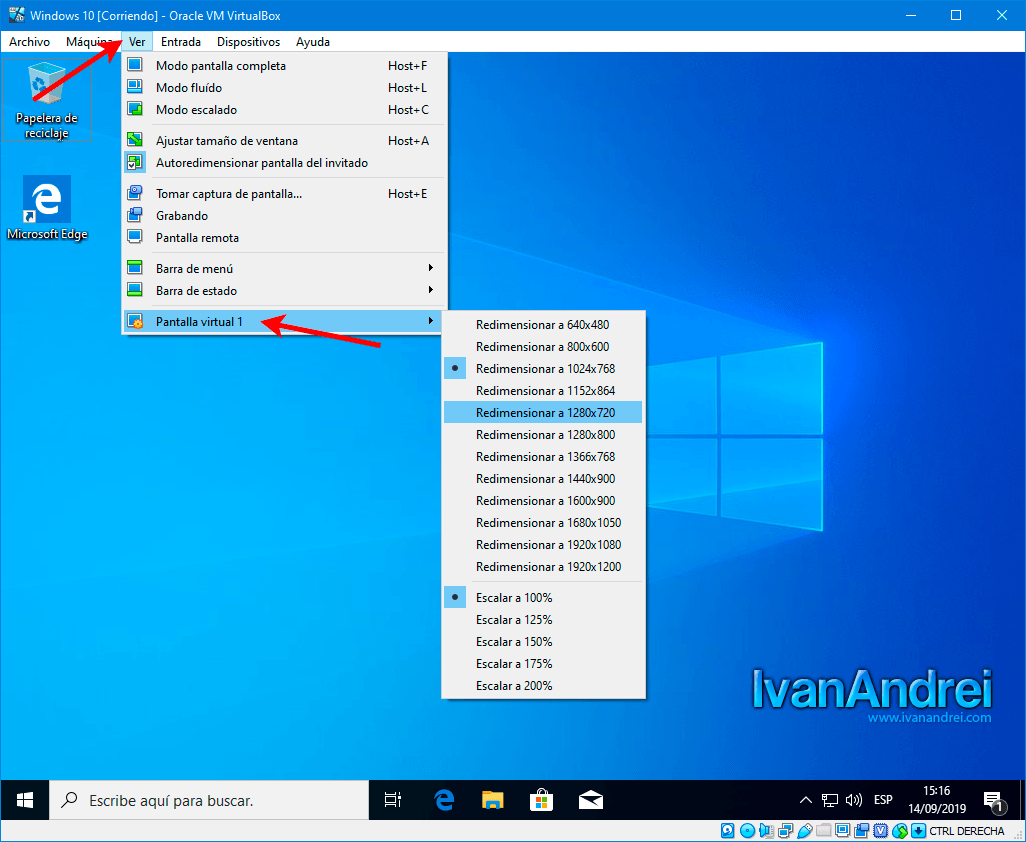
Task: Choose Redimensionar a 1280x800
Action: coord(543,434)
